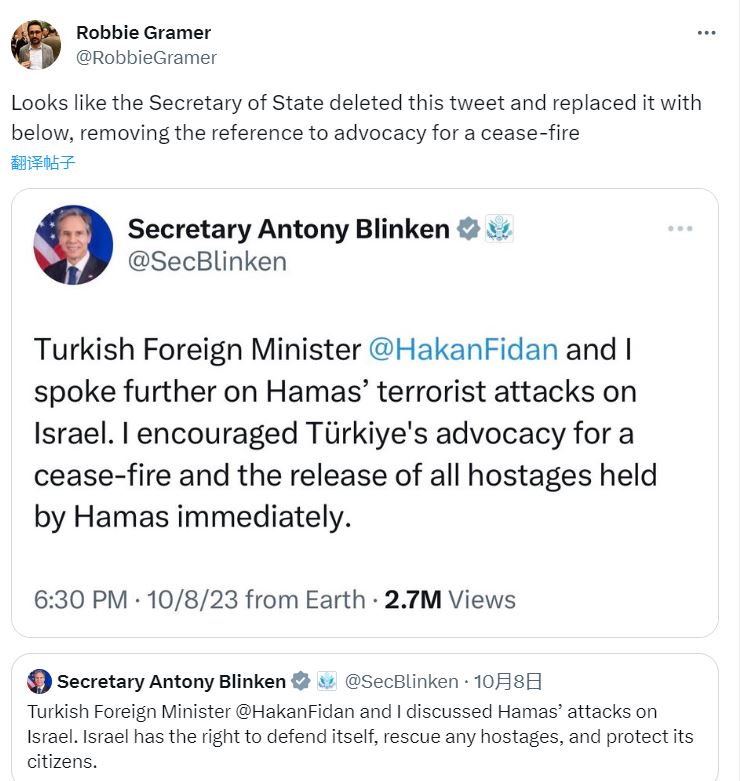741x781 pixels.
Task: Click the 2.7M Views count
Action: pos(450,599)
